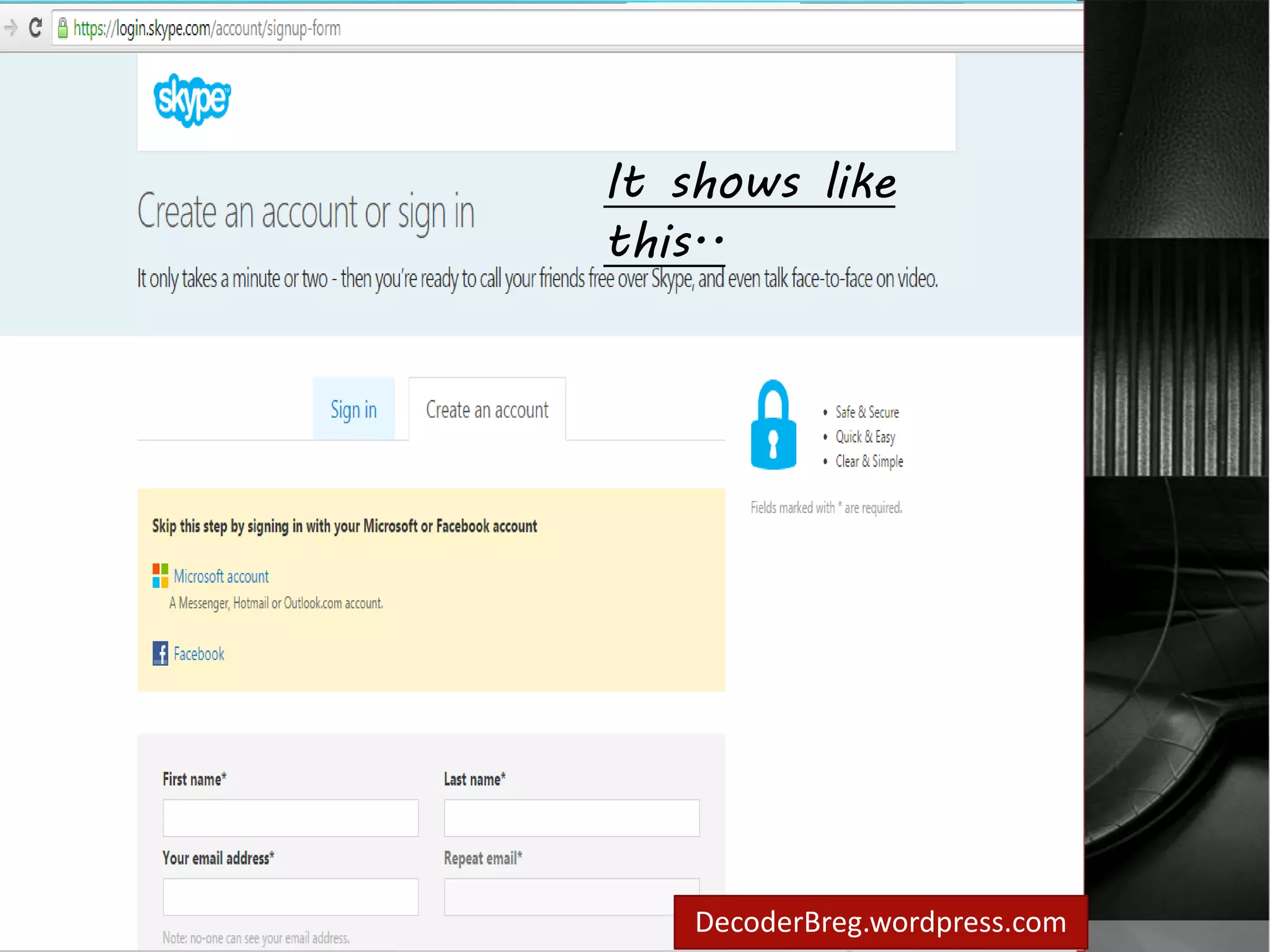Click 'Create an account or sign in' heading
The image size is (1270, 952).
(x=306, y=212)
